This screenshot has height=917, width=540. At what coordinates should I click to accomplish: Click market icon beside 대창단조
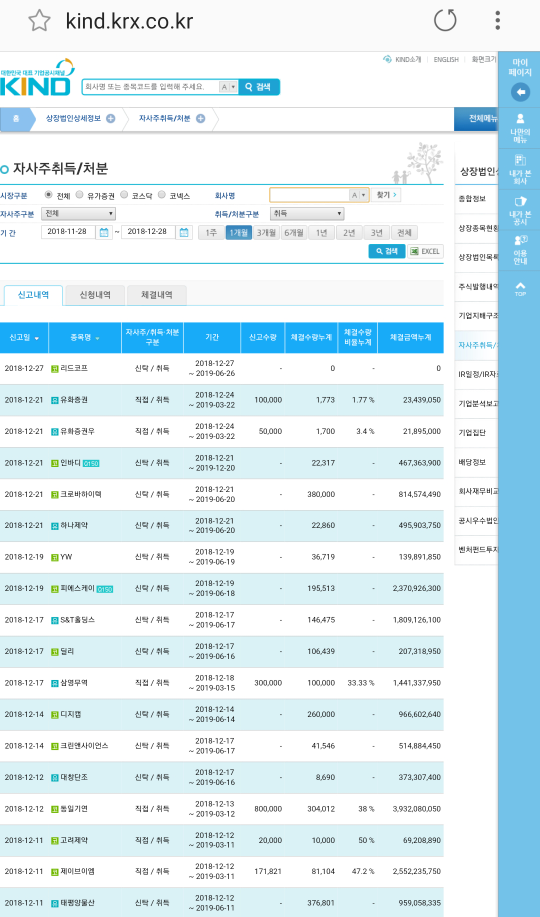click(x=55, y=777)
